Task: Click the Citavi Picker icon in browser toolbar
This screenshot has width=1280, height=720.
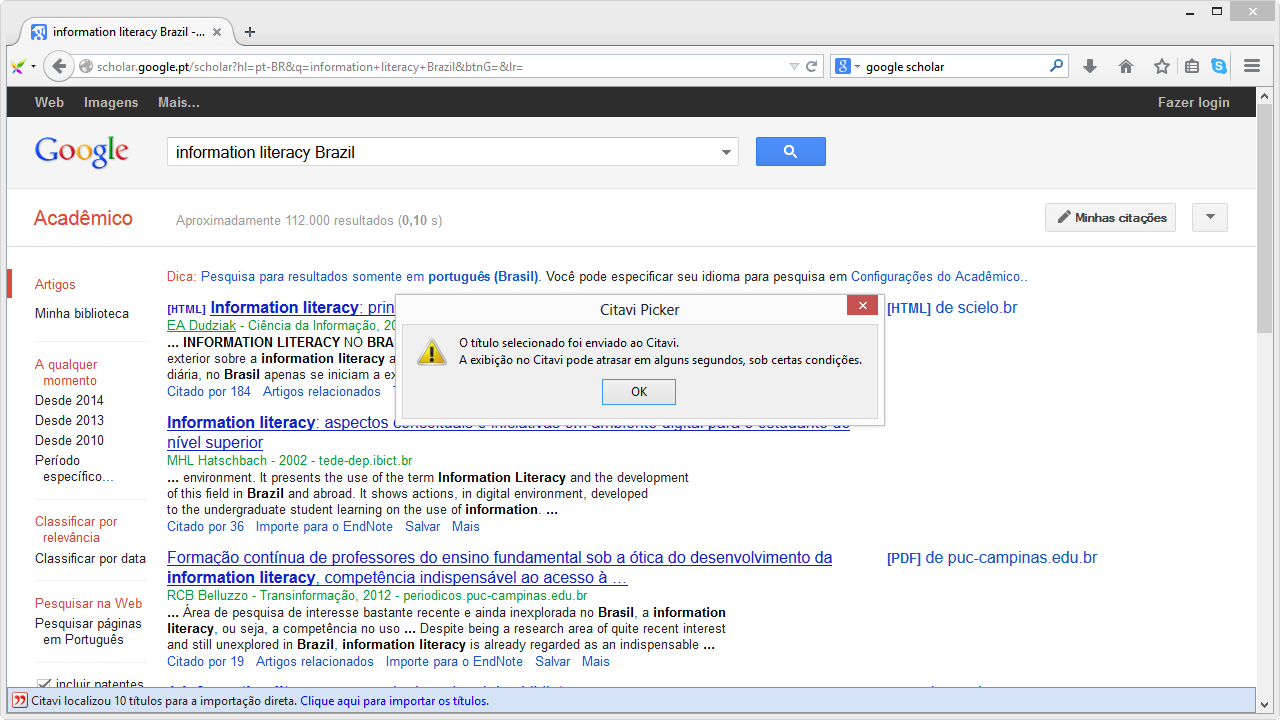Action: (18, 67)
